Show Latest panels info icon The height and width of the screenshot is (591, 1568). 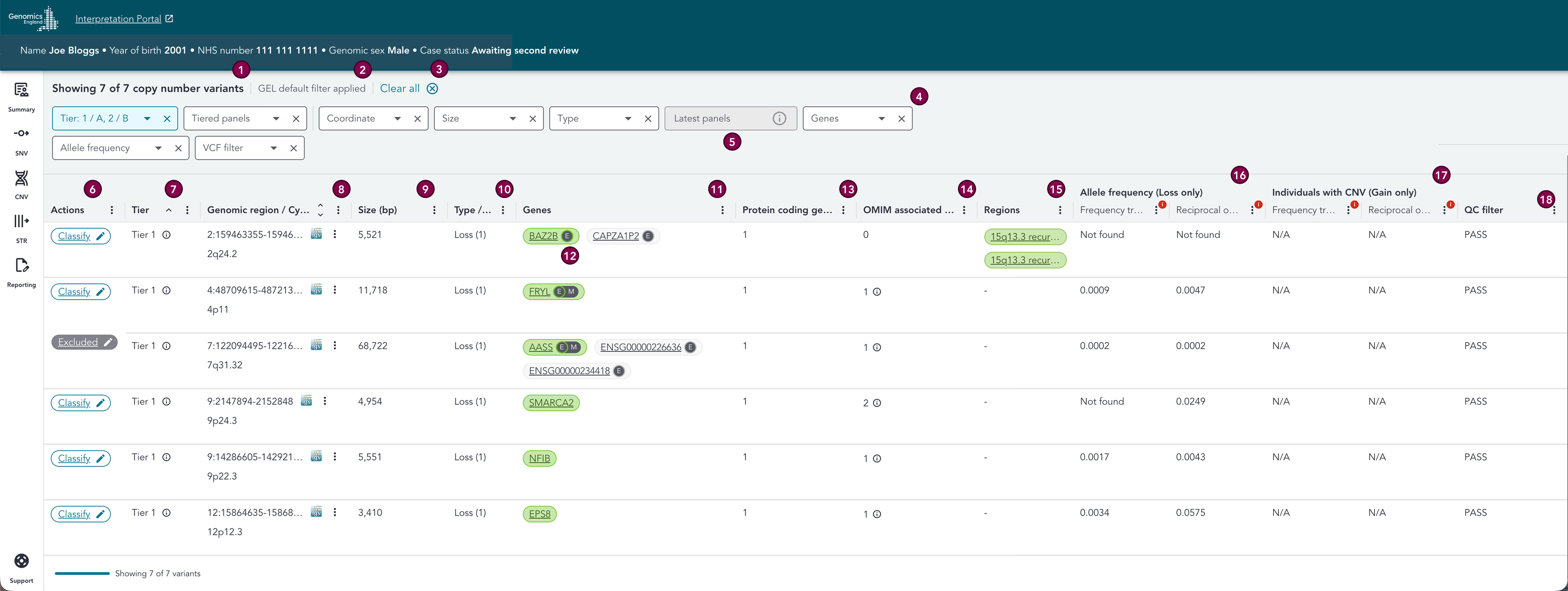click(x=779, y=119)
